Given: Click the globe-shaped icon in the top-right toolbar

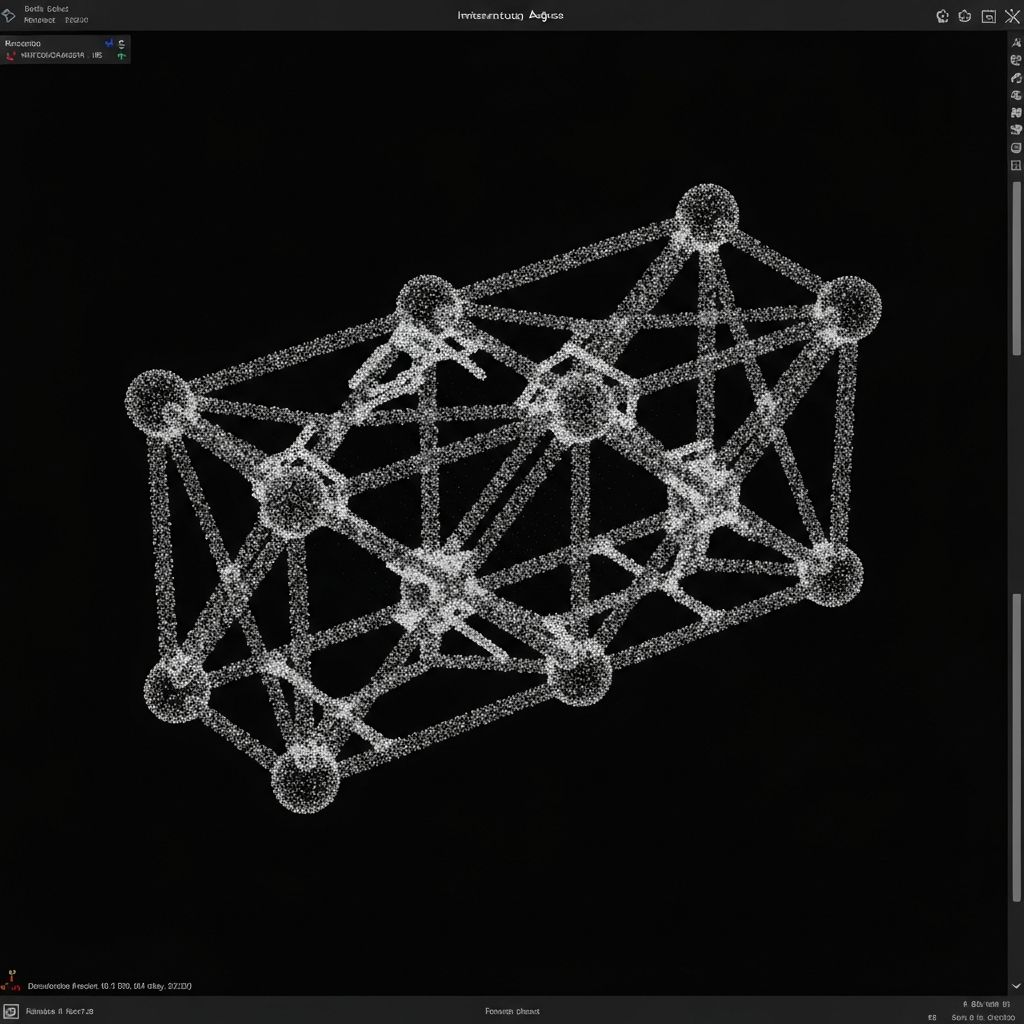Looking at the screenshot, I should [941, 16].
